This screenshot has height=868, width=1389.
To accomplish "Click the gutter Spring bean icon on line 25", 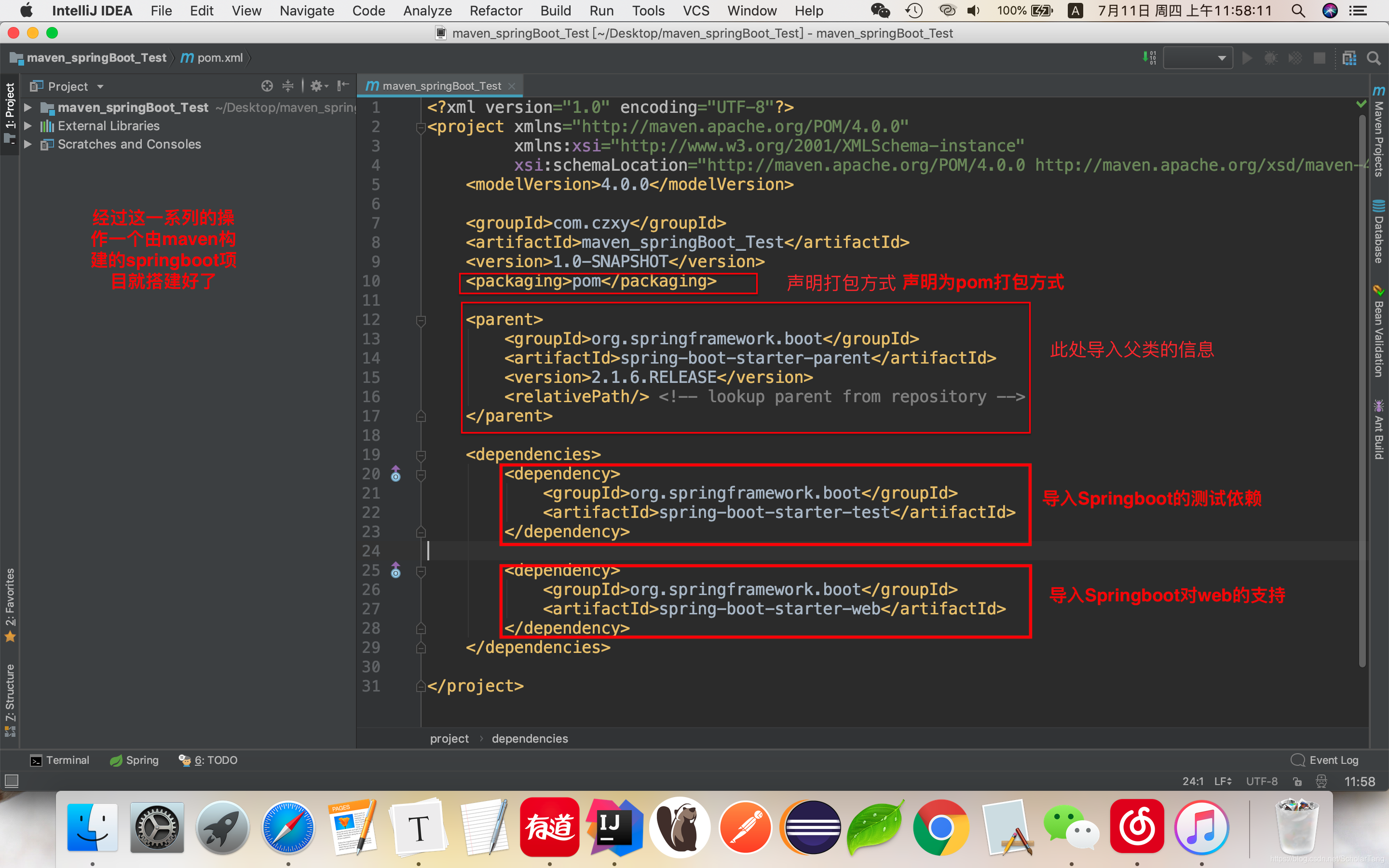I will (395, 570).
